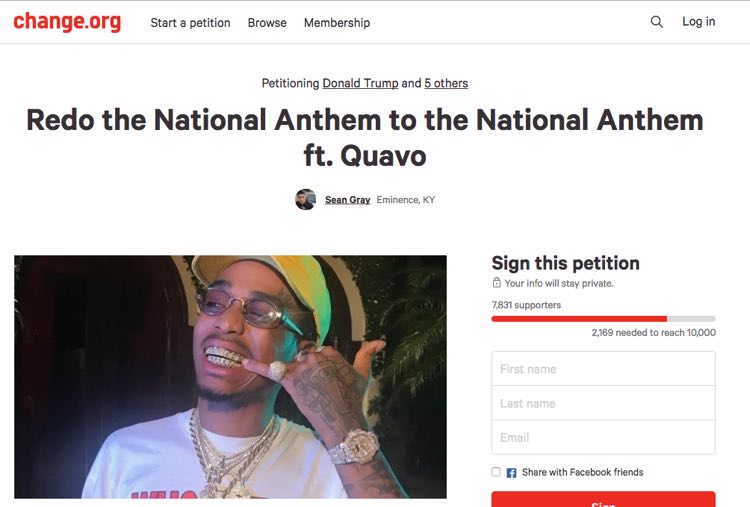The width and height of the screenshot is (750, 507).
Task: Expand the 5 others link
Action: tap(446, 83)
